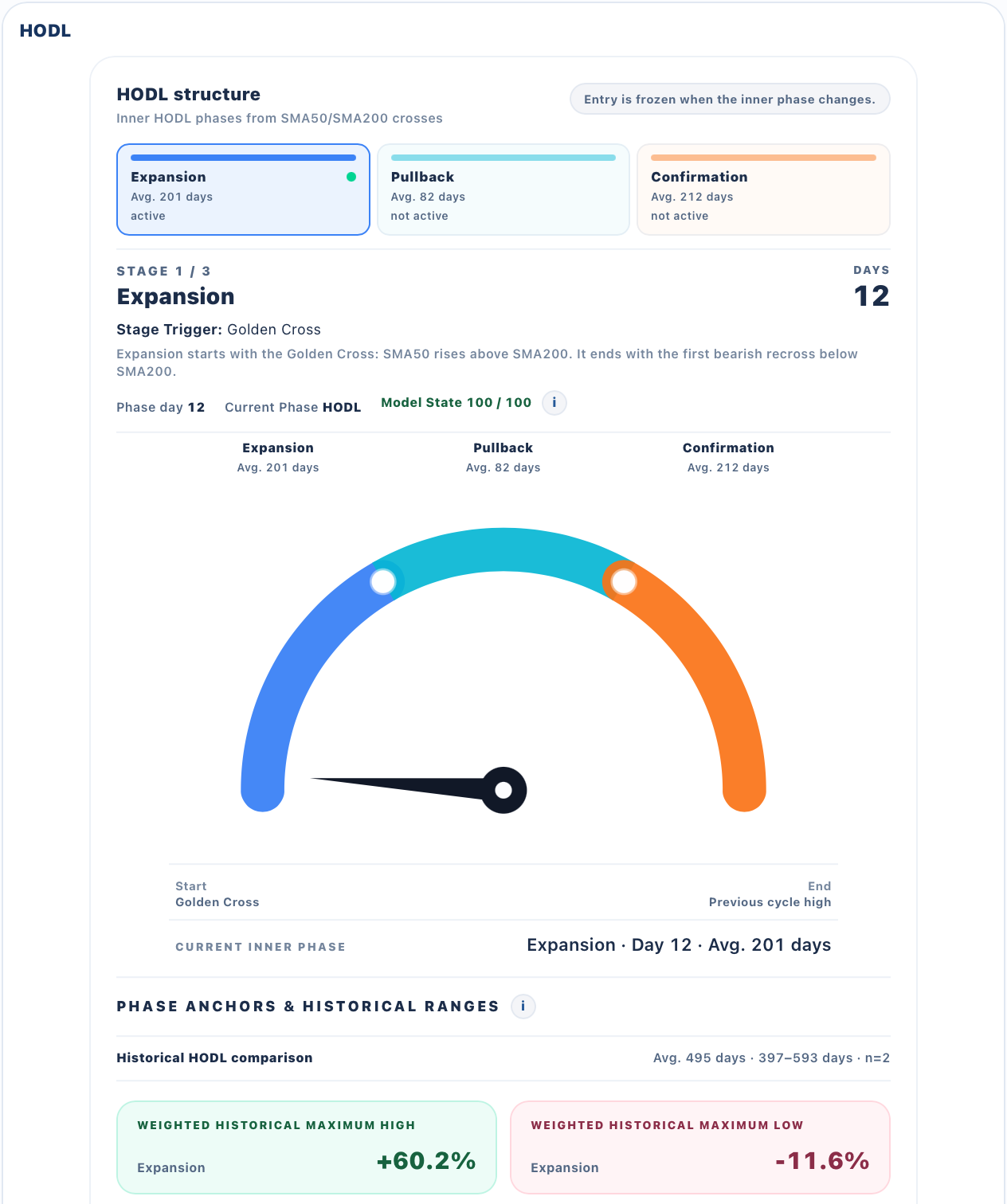Click the Pullback legend label above gauge
This screenshot has height=1204, width=1007.
[x=503, y=448]
